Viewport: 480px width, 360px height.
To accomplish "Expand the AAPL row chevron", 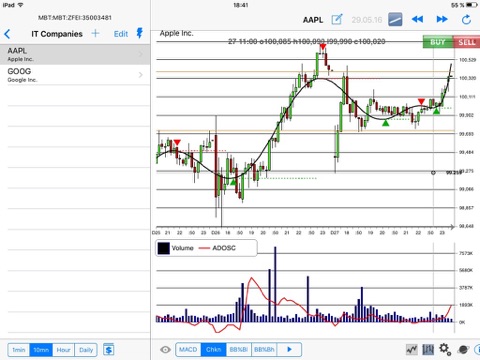I will click(141, 54).
